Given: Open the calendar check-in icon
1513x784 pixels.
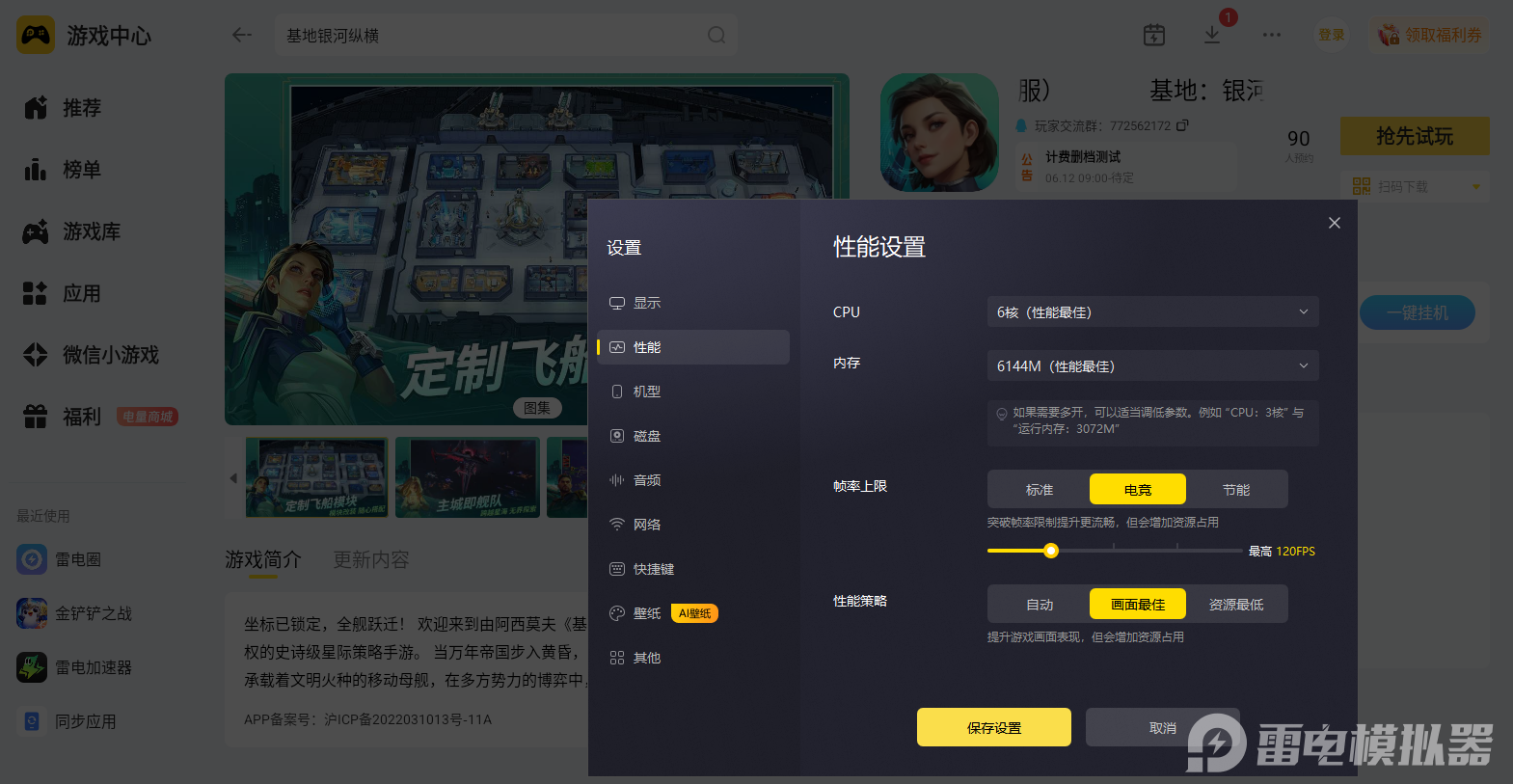Looking at the screenshot, I should 1154,35.
